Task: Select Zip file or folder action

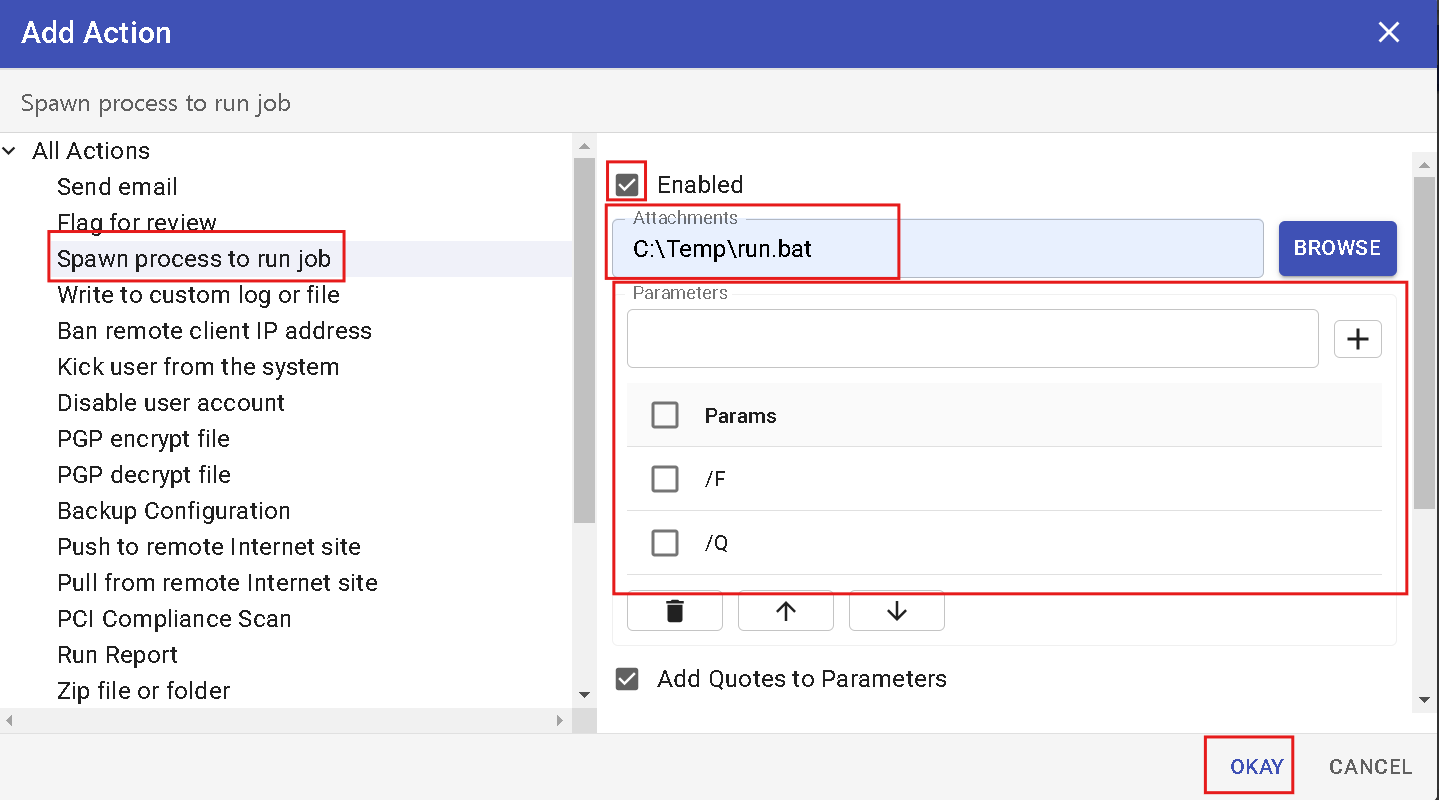Action: tap(143, 691)
